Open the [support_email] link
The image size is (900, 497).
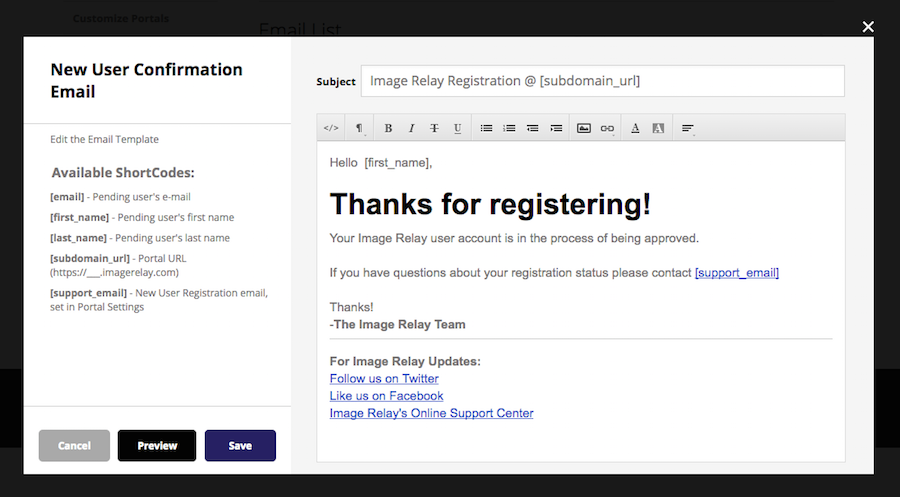pyautogui.click(x=736, y=273)
